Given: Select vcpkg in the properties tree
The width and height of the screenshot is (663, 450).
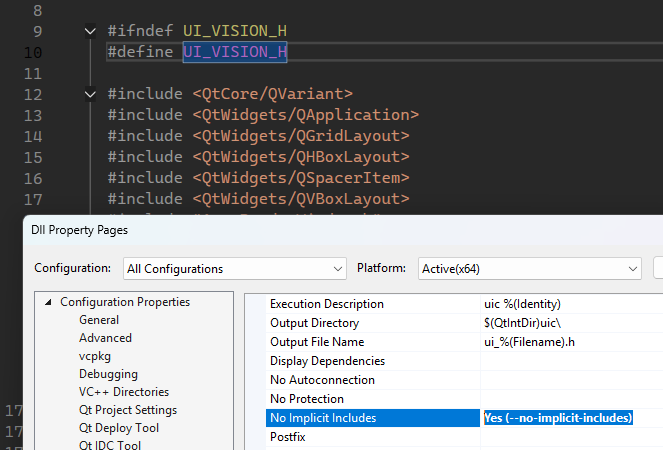Looking at the screenshot, I should click(97, 356).
